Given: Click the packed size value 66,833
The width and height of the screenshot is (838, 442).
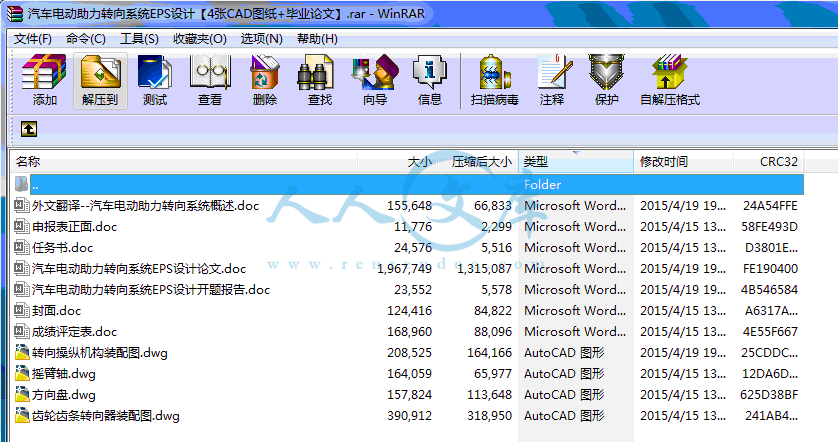Looking at the screenshot, I should 493,206.
